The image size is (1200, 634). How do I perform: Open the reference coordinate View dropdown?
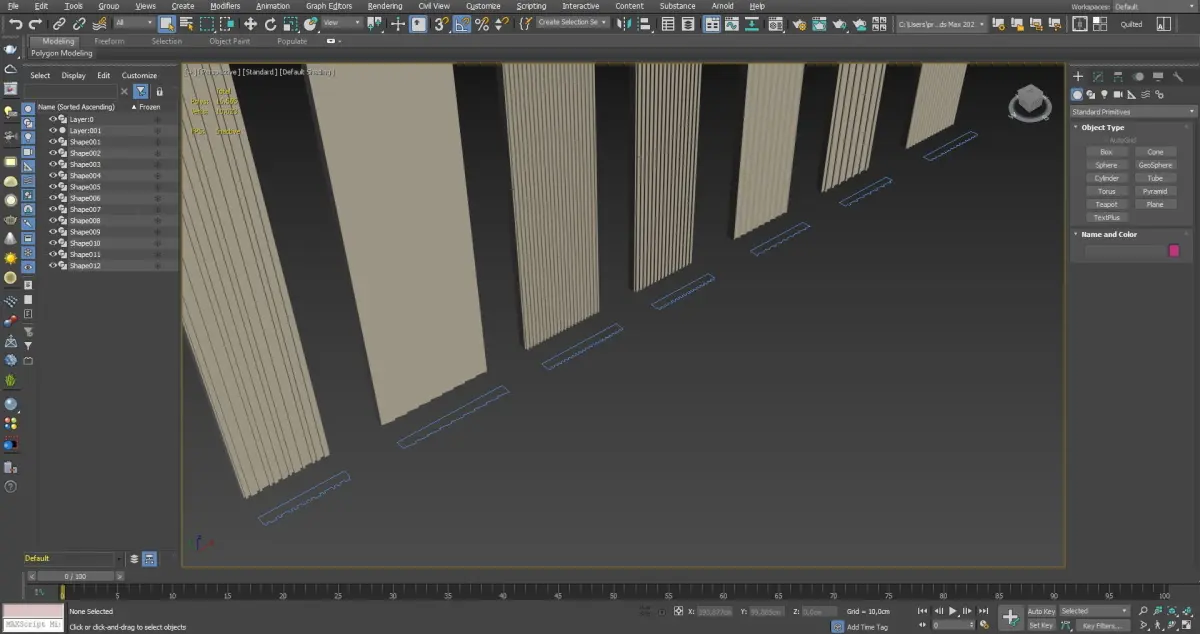click(343, 22)
